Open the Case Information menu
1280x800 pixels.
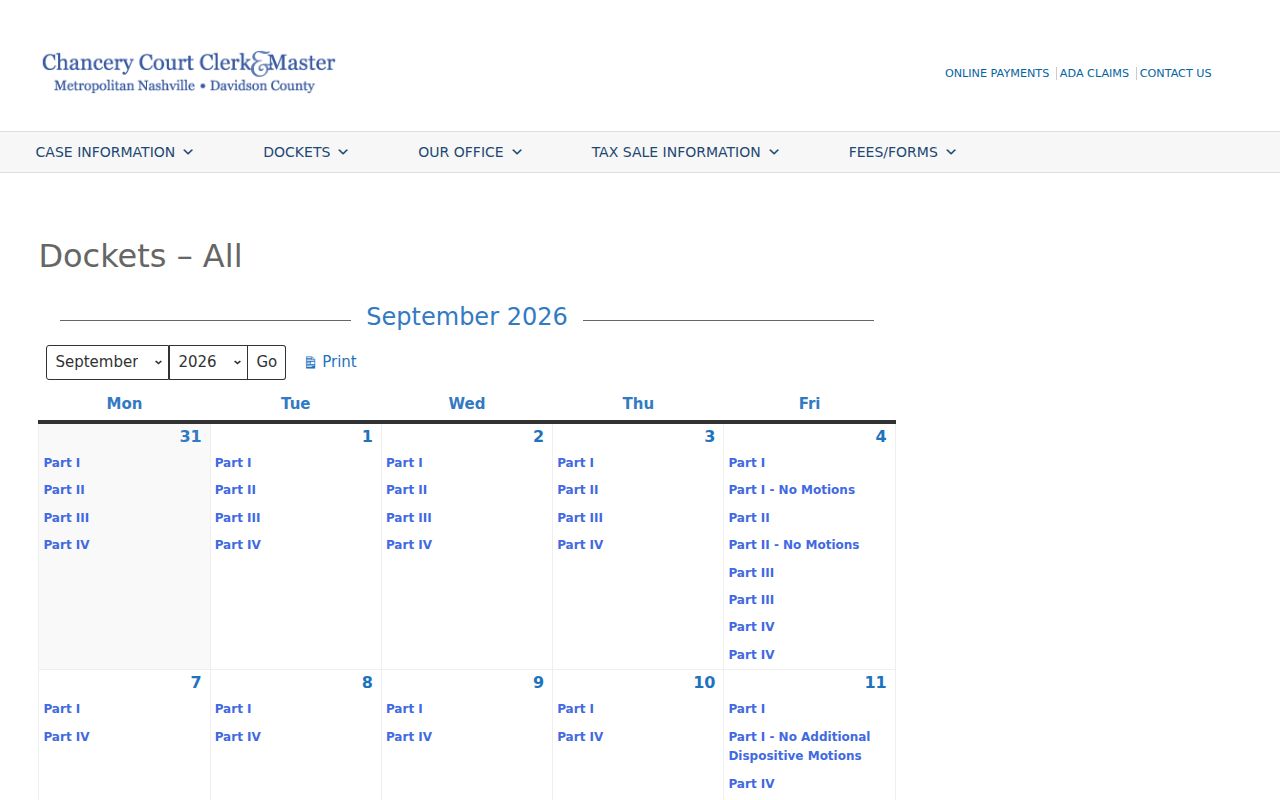pos(115,152)
